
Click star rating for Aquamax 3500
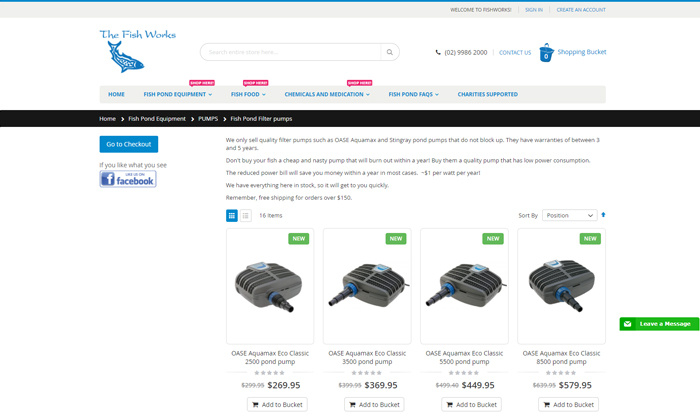coord(367,373)
